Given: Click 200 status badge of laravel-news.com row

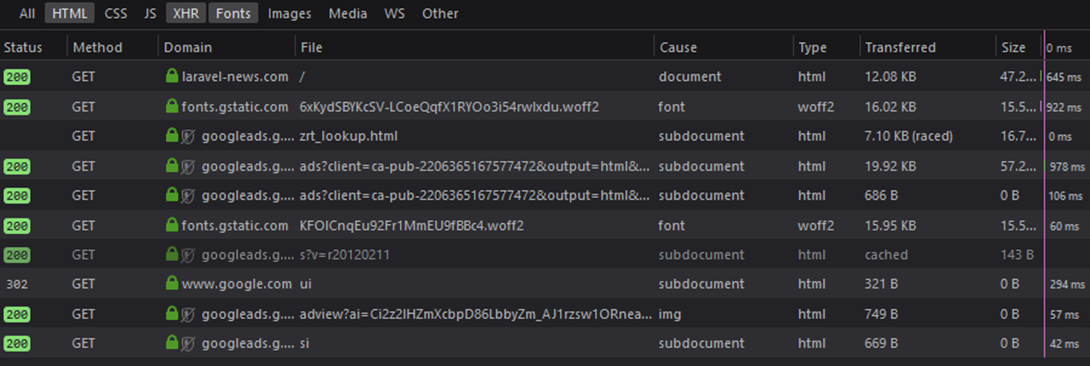Looking at the screenshot, I should click(17, 77).
